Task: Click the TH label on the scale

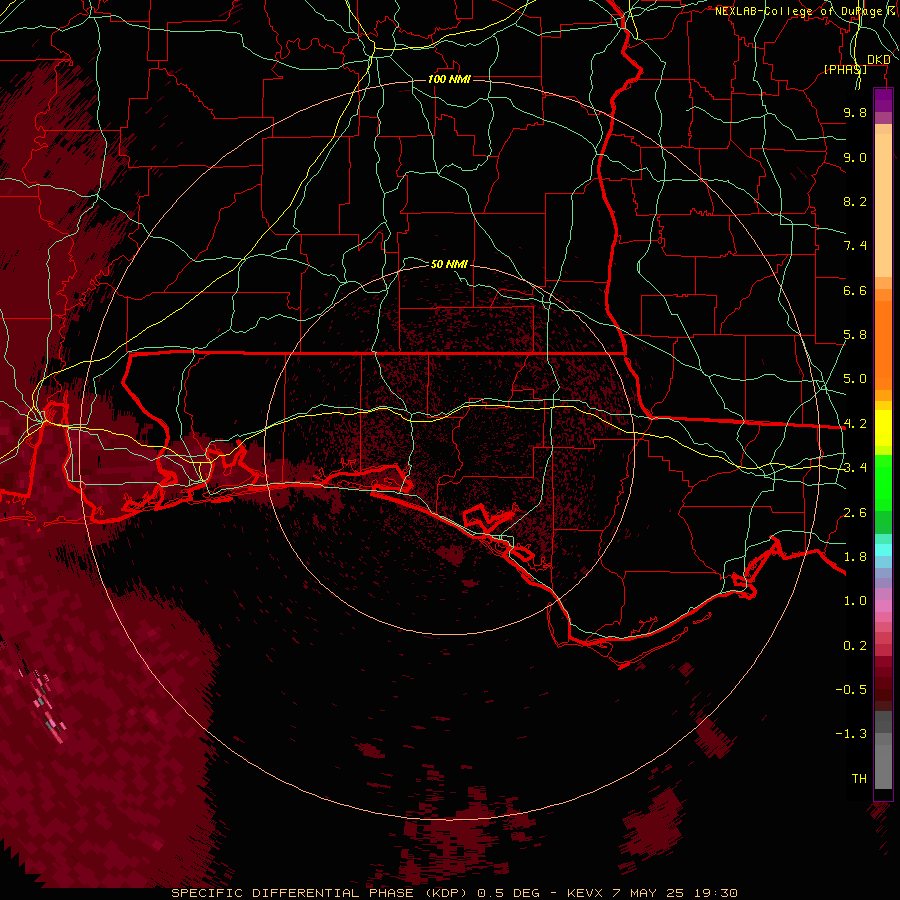Action: (859, 779)
